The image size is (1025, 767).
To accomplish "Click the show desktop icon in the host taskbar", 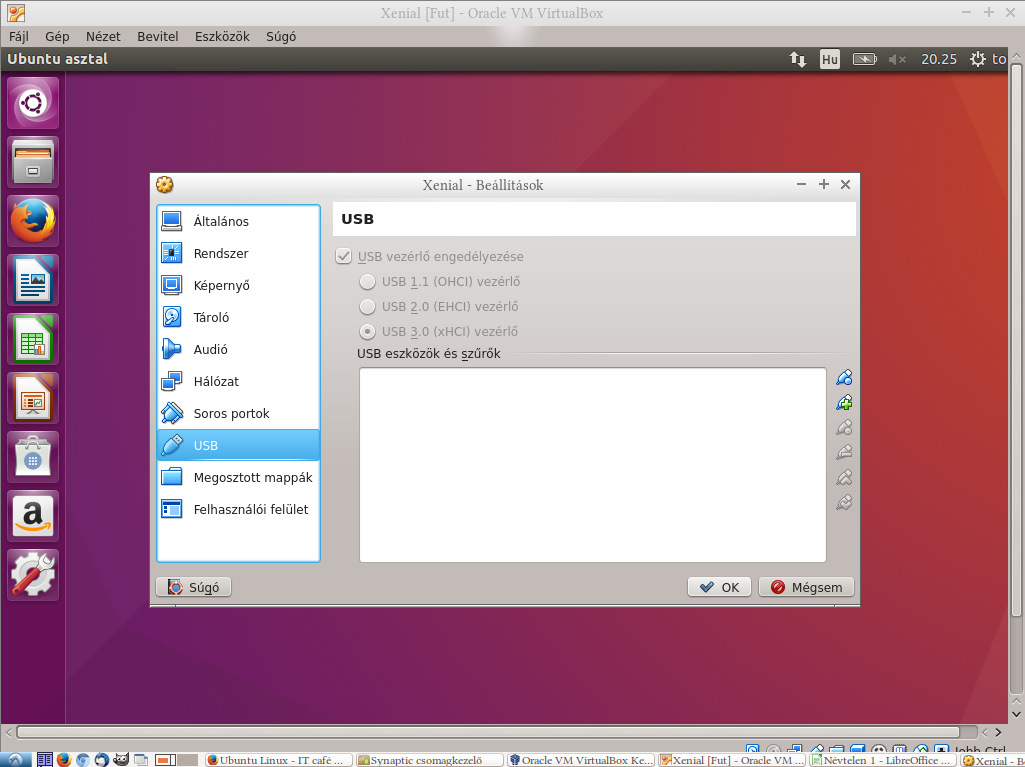I will [x=141, y=760].
